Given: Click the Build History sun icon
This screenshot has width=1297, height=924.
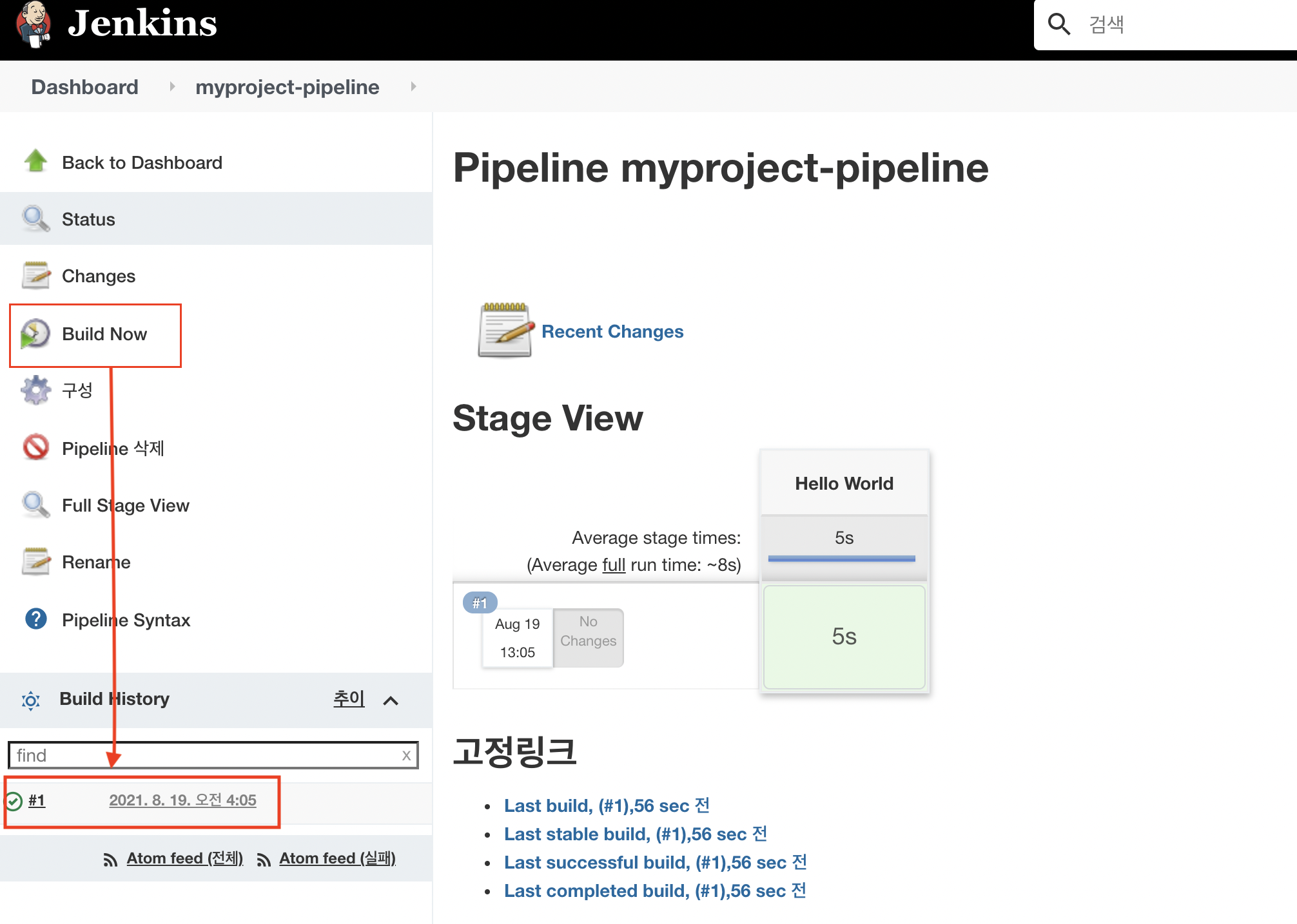Looking at the screenshot, I should (x=31, y=700).
